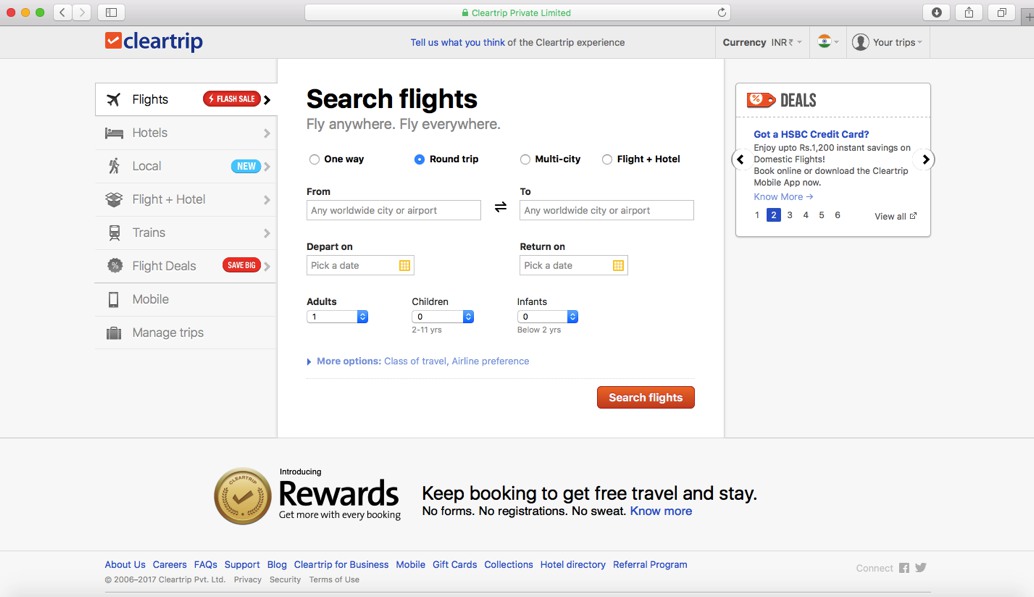Select the Multi-city radio button
This screenshot has height=597, width=1034.
coord(525,159)
